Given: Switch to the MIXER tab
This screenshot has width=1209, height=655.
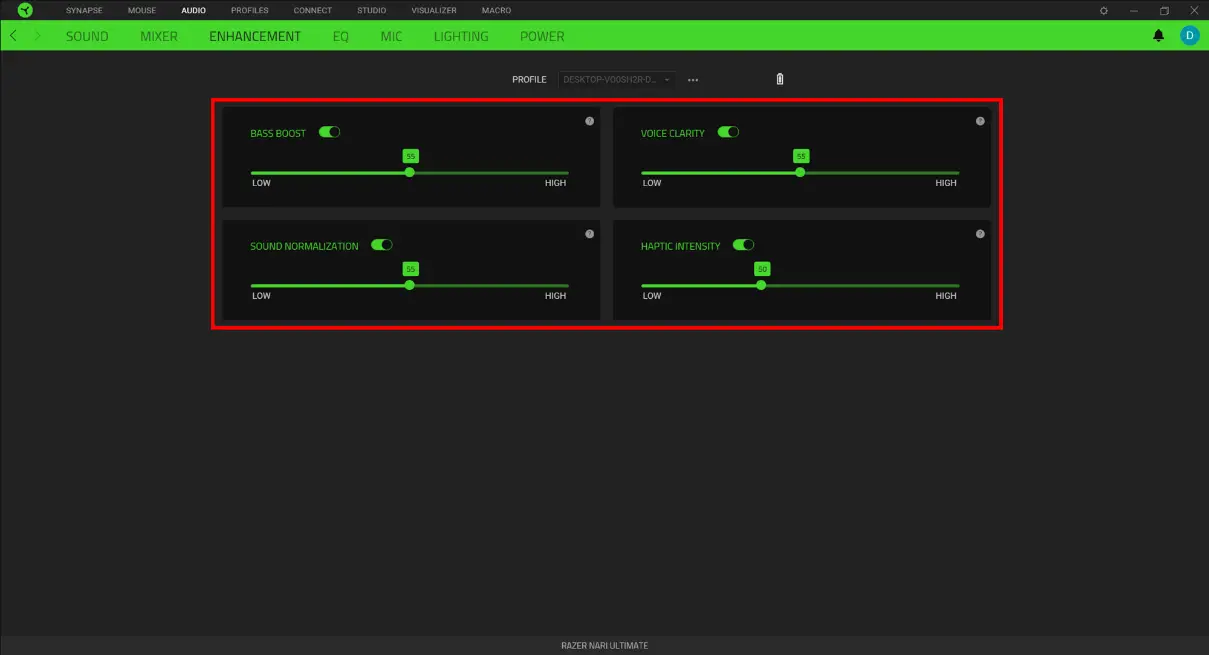Looking at the screenshot, I should coord(158,35).
